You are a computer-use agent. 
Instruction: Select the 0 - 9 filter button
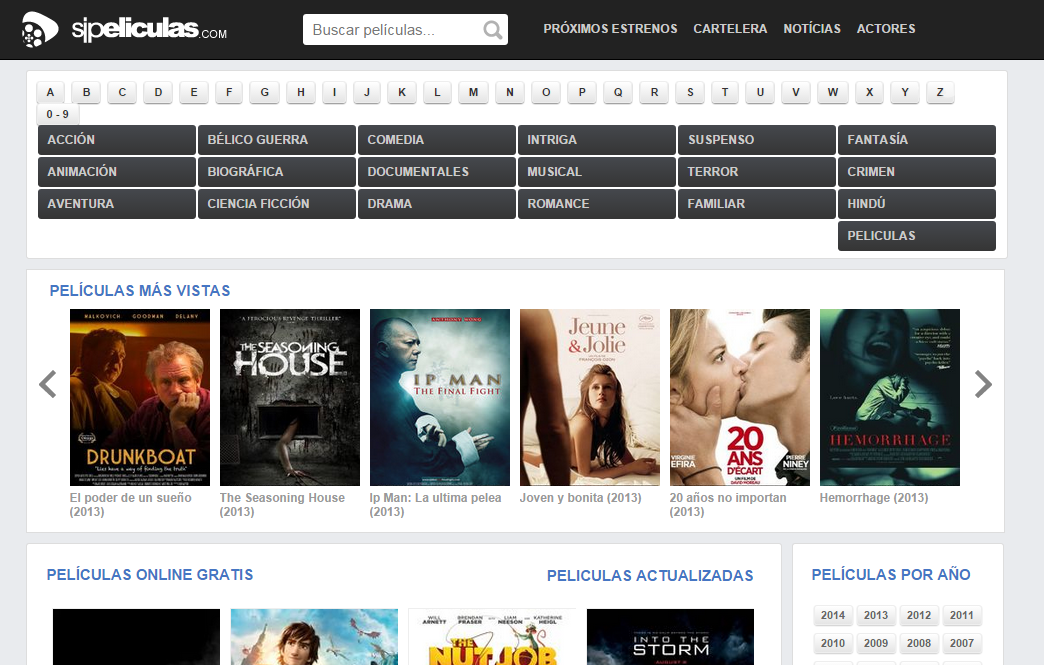(57, 114)
